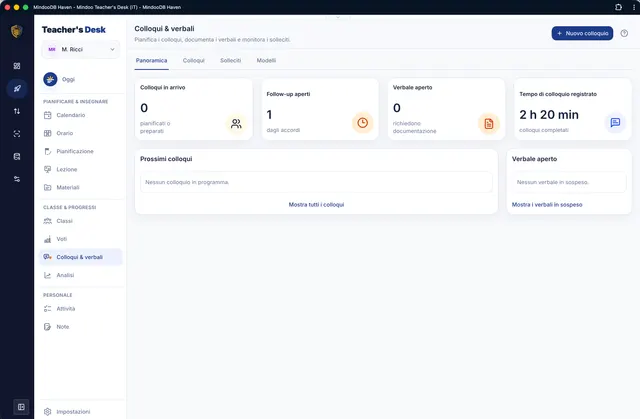
Task: Click 'Nessun colloquio in programma.' text
Action: (187, 182)
